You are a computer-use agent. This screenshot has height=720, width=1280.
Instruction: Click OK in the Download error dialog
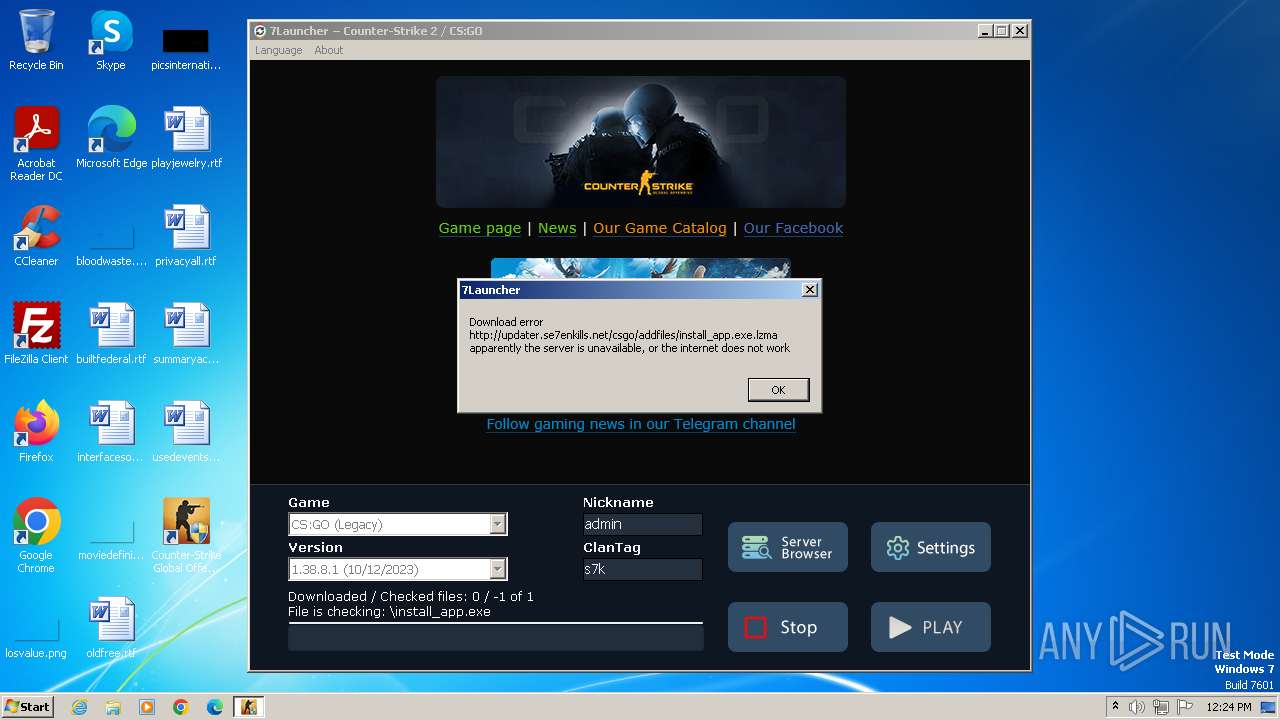click(x=778, y=390)
